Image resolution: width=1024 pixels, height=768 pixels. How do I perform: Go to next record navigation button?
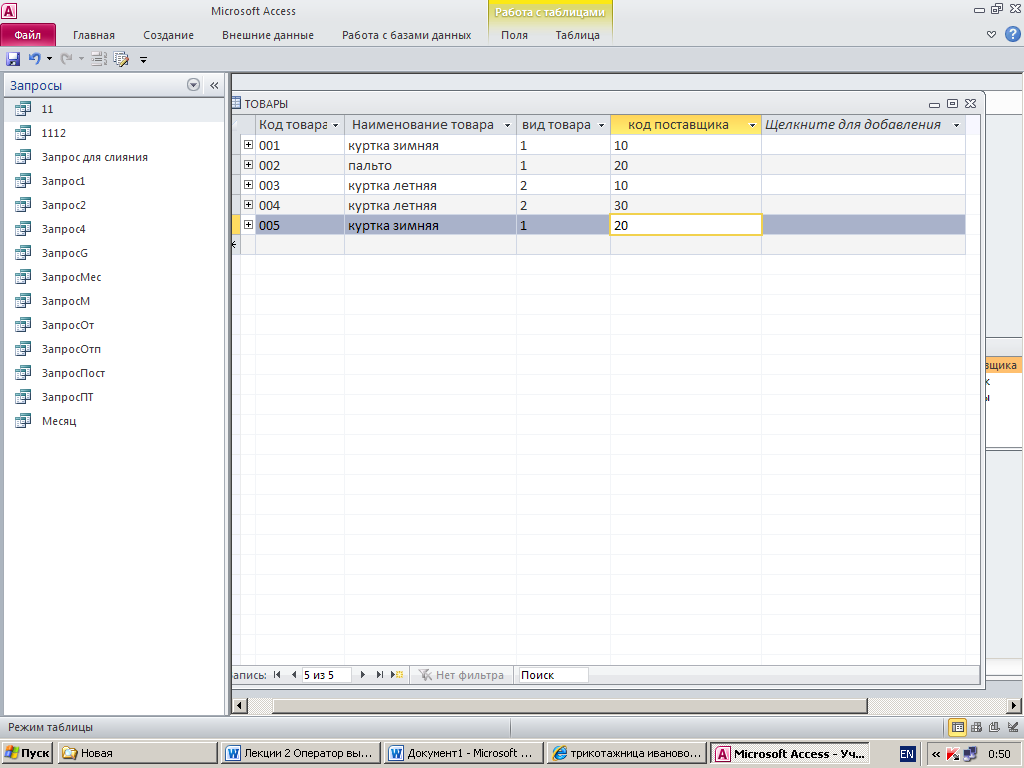362,675
